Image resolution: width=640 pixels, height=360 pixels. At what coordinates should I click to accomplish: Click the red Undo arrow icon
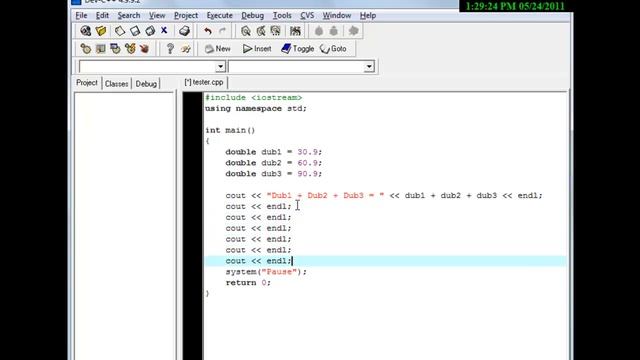(208, 31)
